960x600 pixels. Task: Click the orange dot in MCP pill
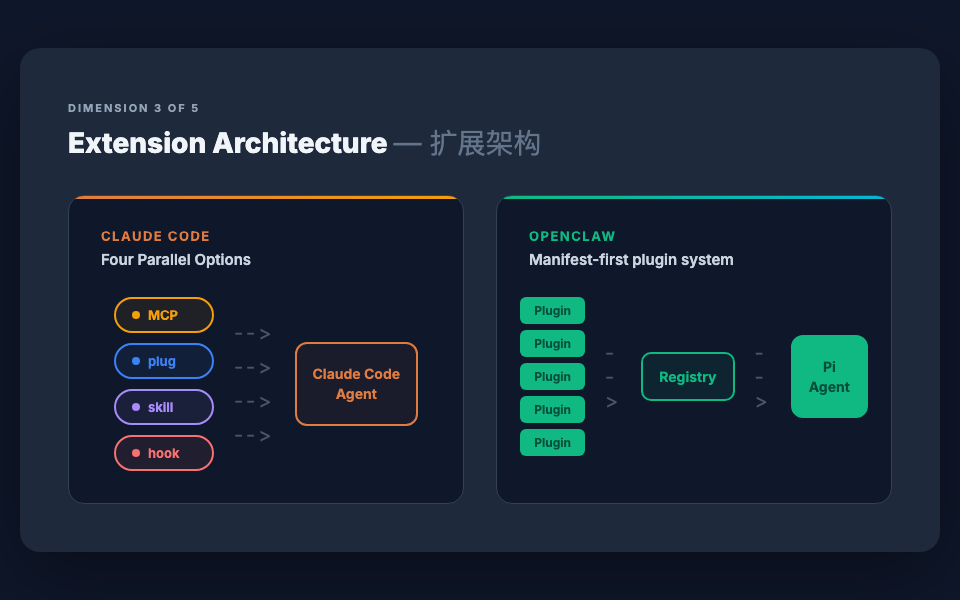(x=136, y=315)
